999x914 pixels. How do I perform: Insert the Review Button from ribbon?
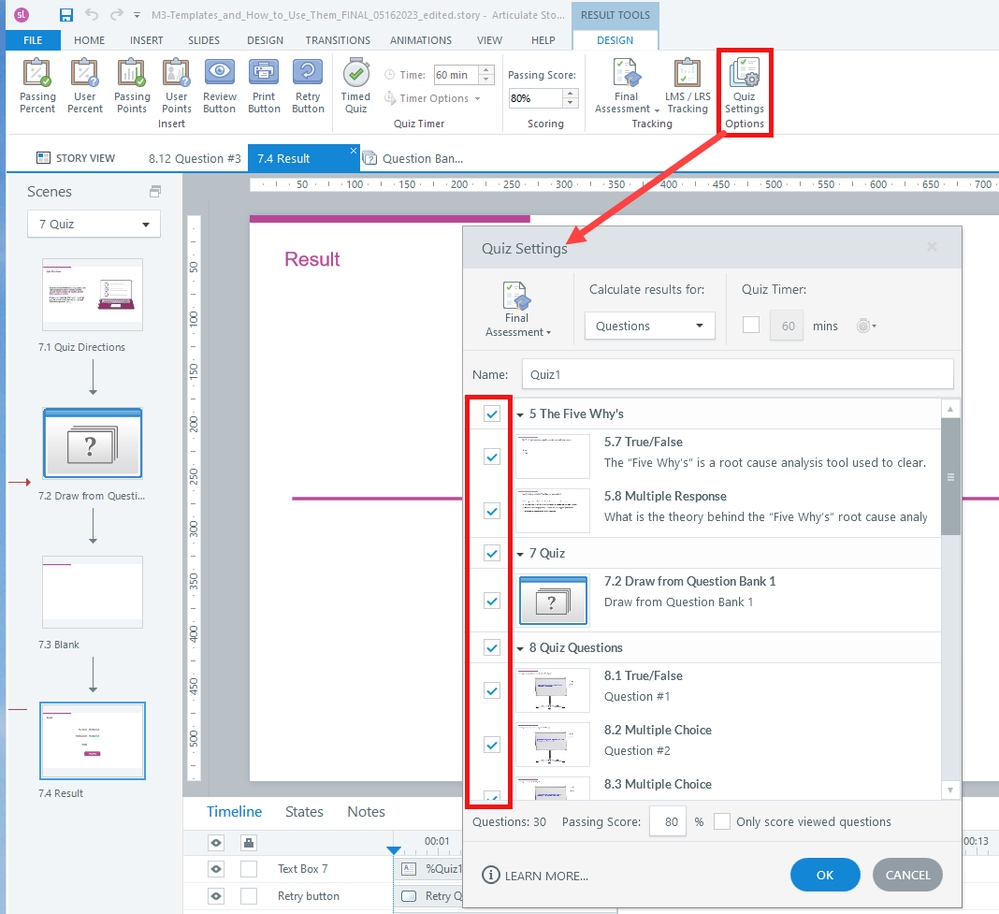[x=220, y=87]
